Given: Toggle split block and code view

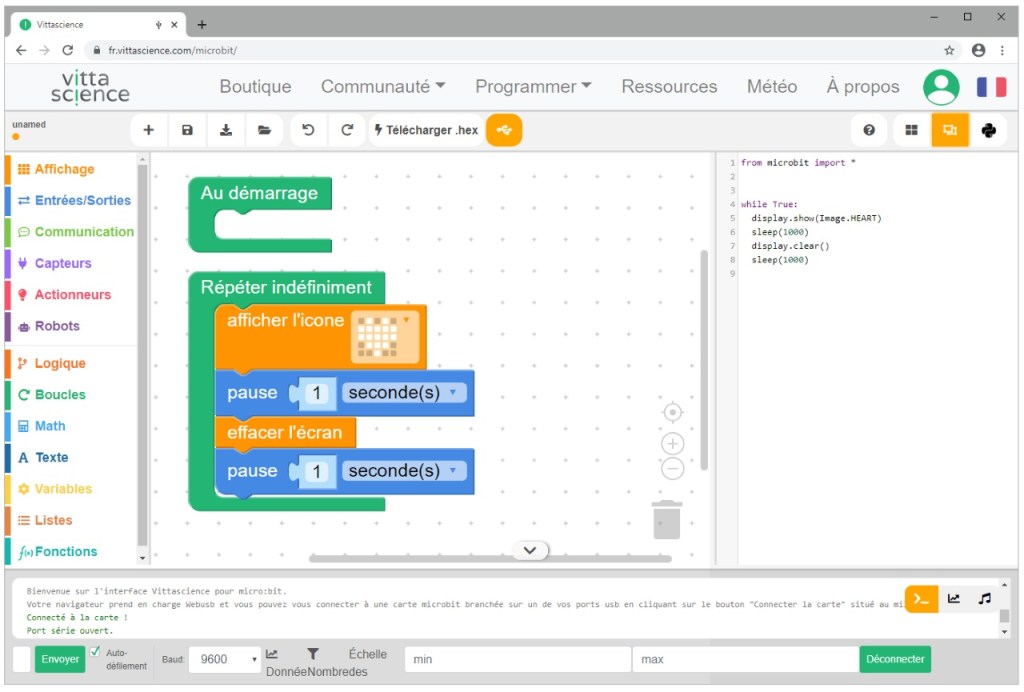Looking at the screenshot, I should click(948, 130).
